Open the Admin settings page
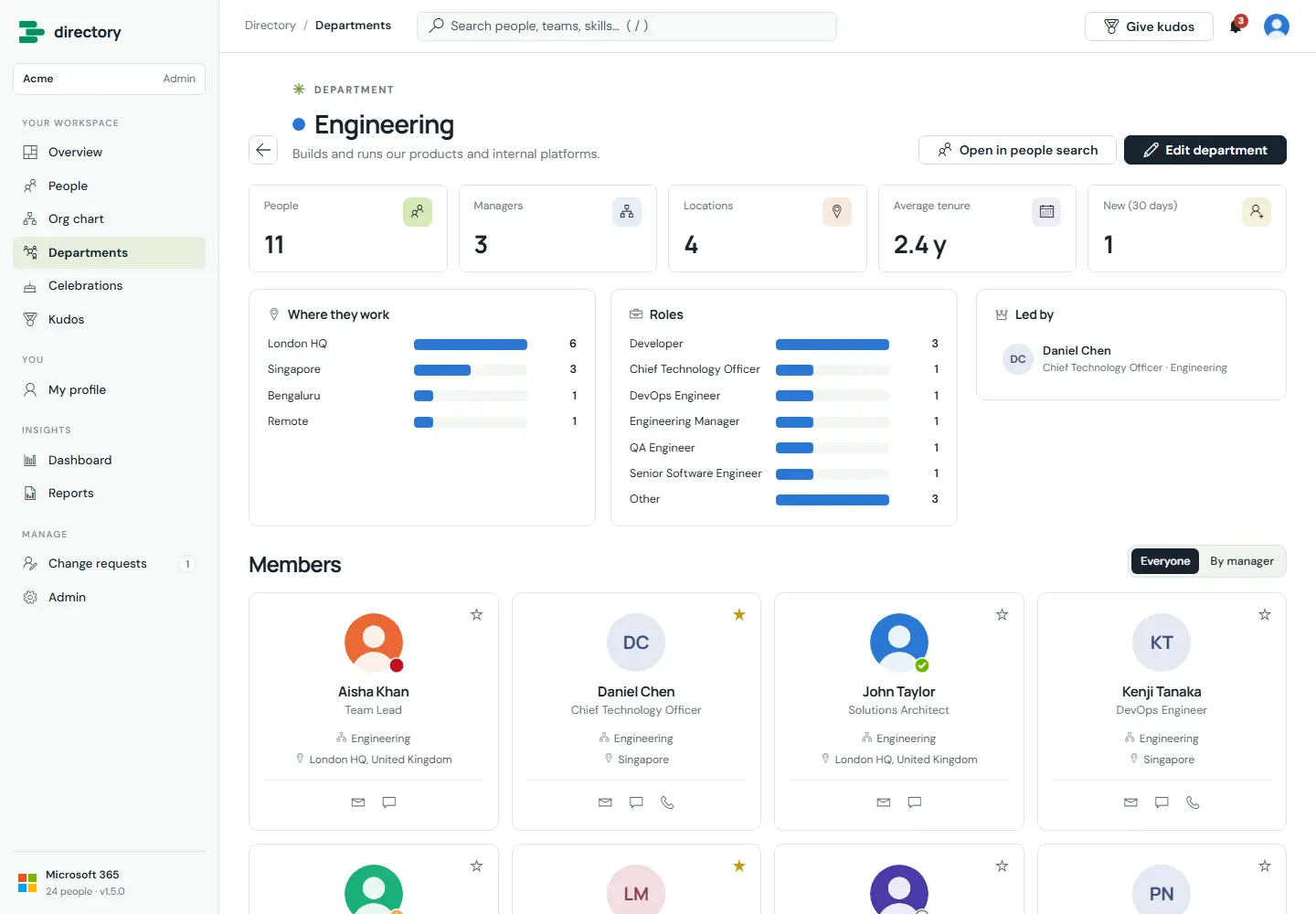 (x=109, y=598)
